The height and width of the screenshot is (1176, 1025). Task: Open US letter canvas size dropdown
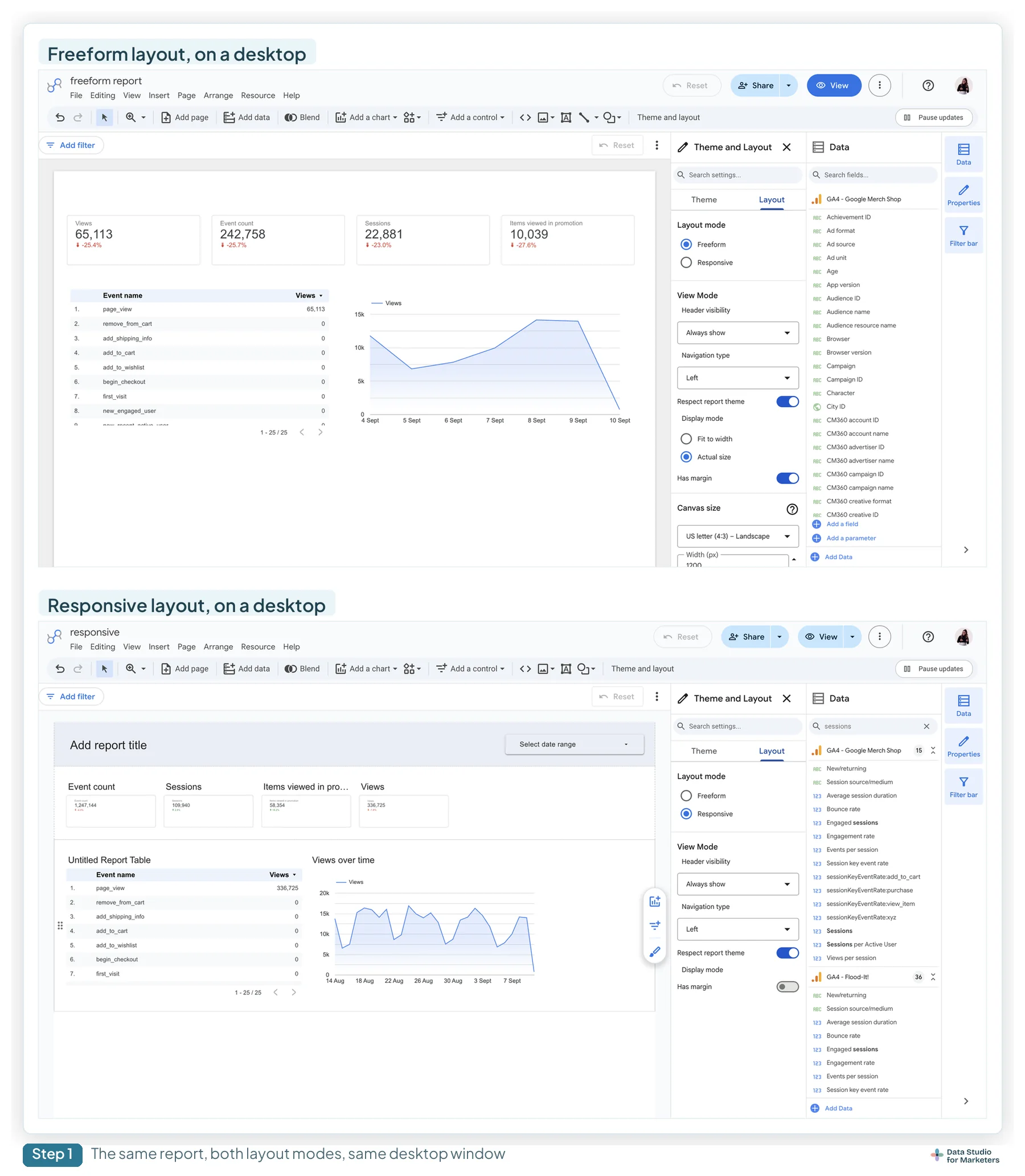pos(737,536)
